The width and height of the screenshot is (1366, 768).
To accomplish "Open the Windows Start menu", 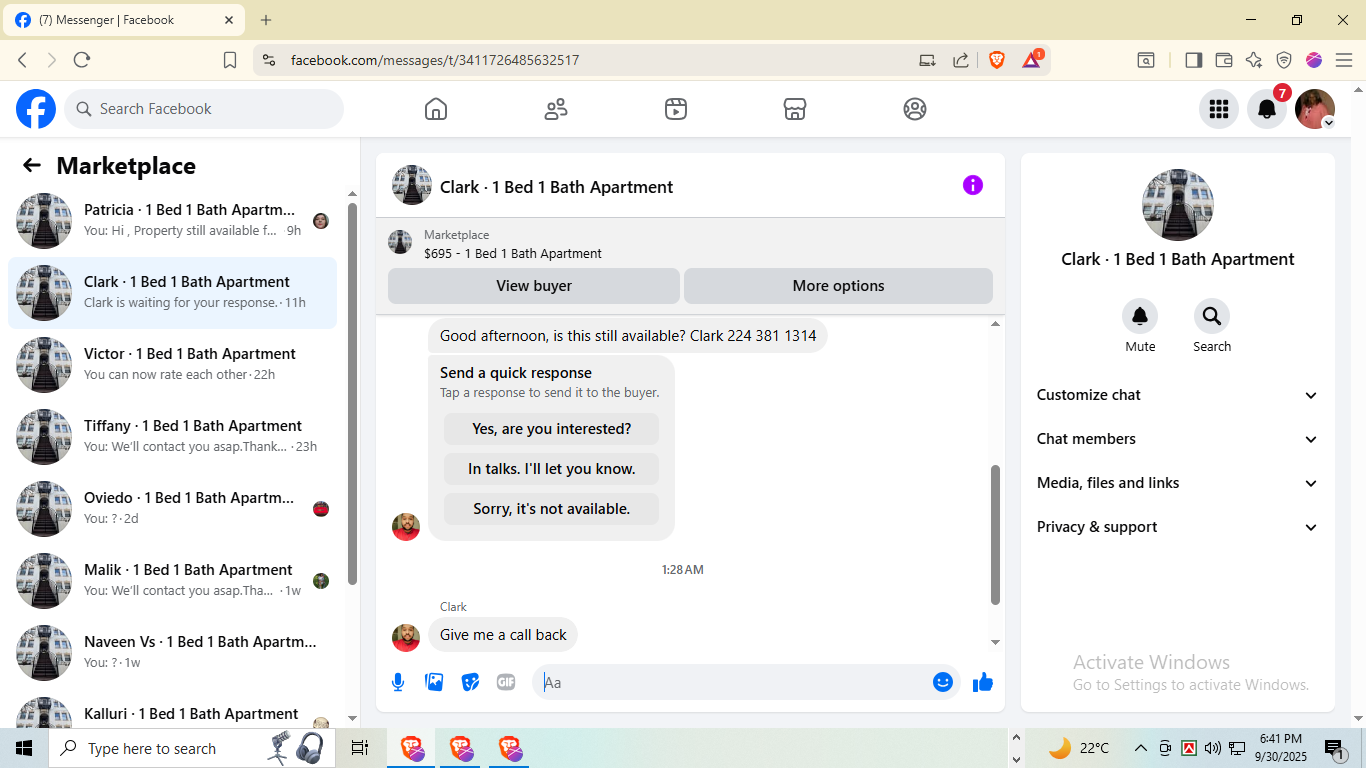I will coord(24,748).
